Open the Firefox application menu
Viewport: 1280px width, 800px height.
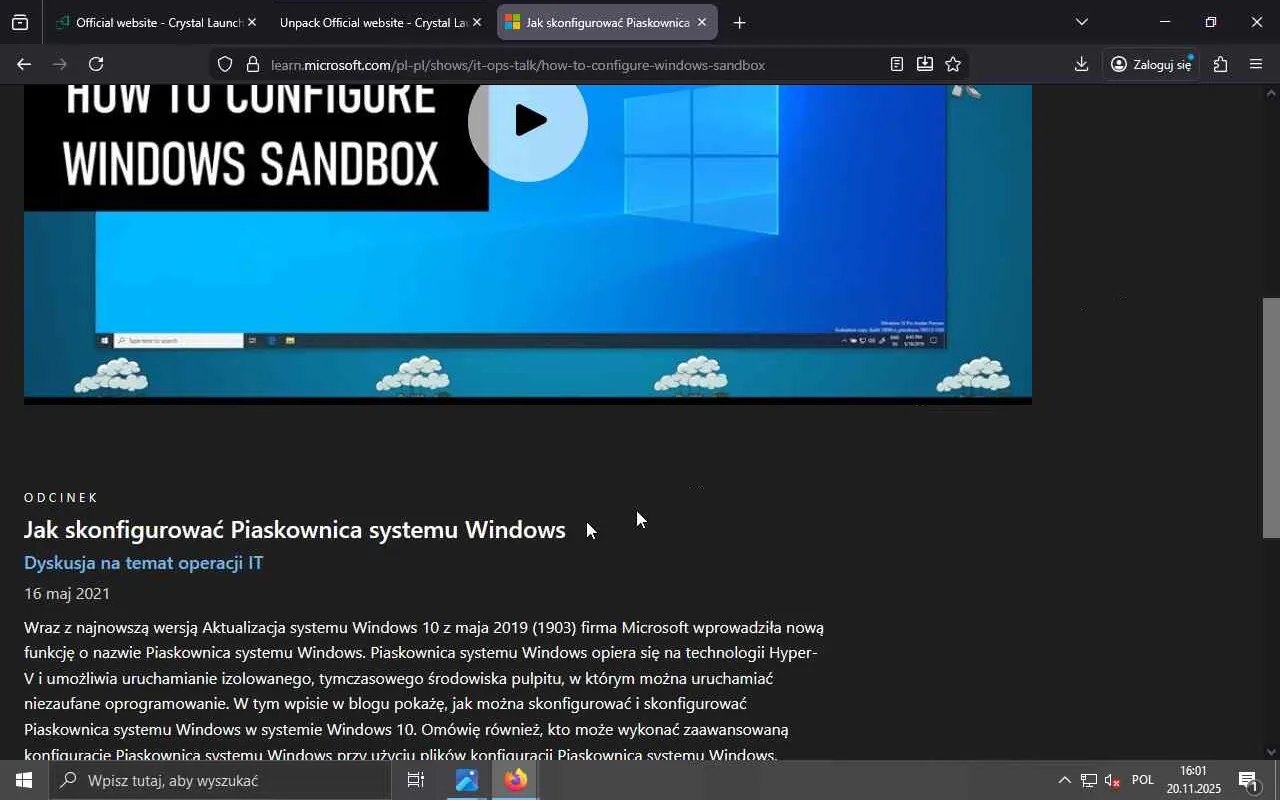pyautogui.click(x=1256, y=65)
